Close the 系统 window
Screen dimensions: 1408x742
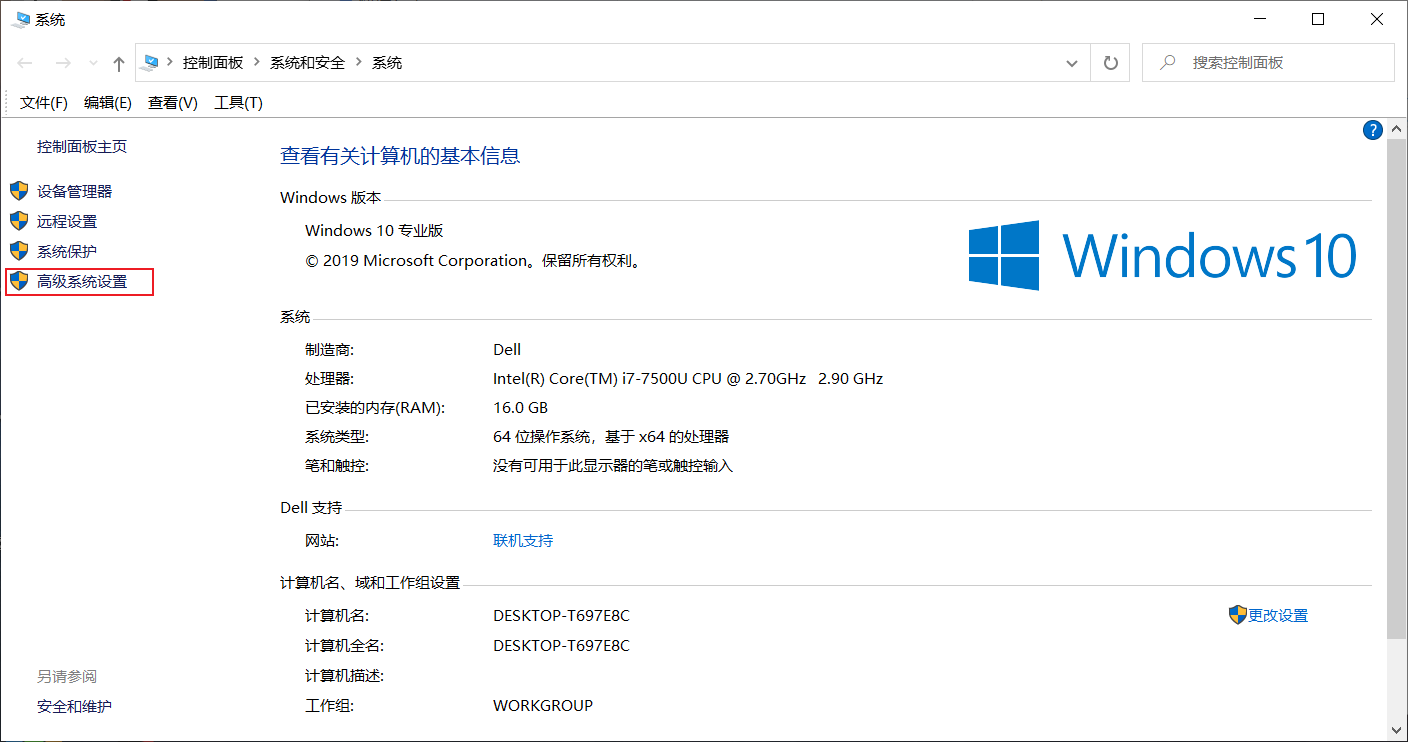1375,19
